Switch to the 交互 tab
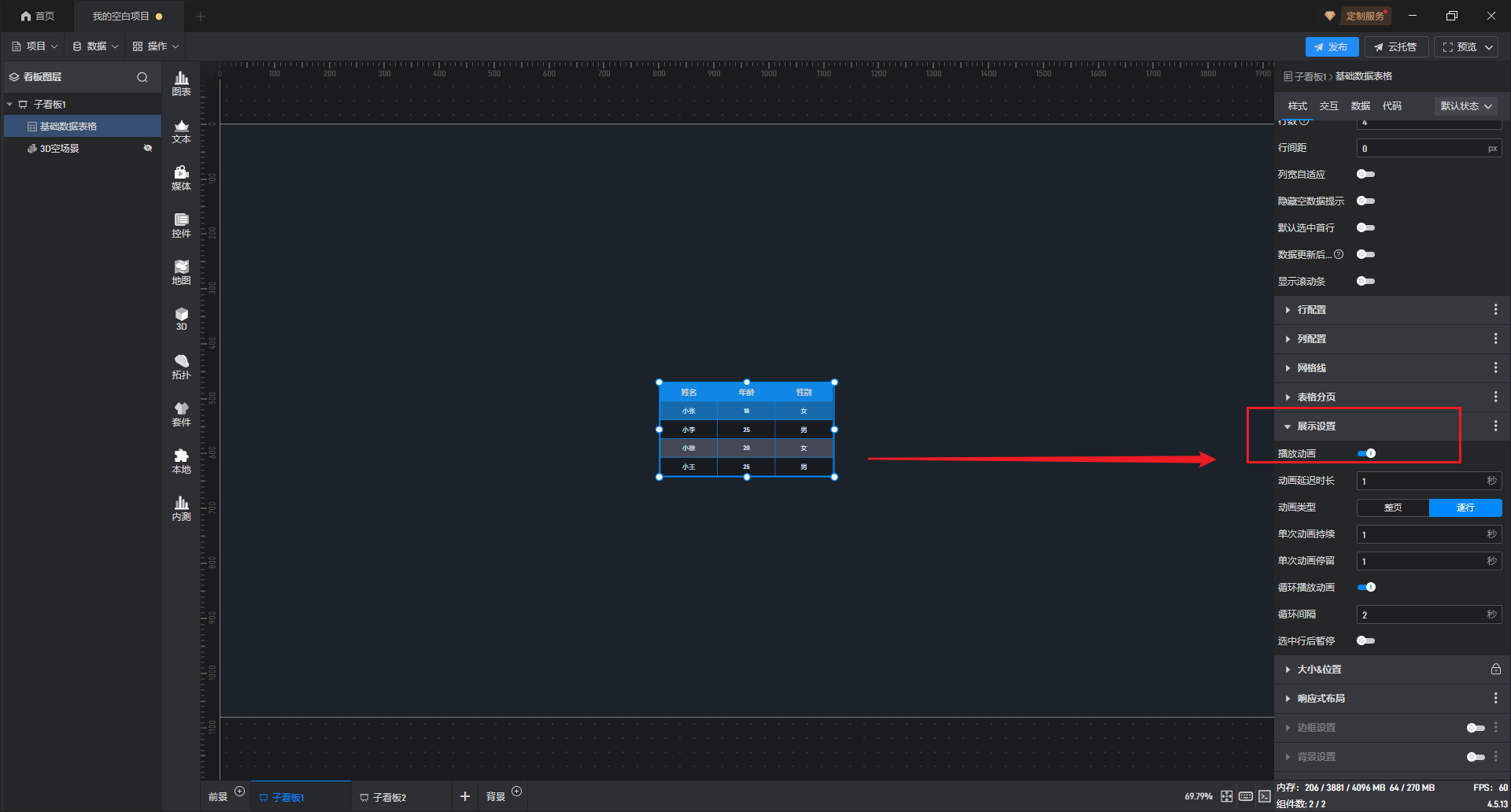1511x812 pixels. 1328,106
